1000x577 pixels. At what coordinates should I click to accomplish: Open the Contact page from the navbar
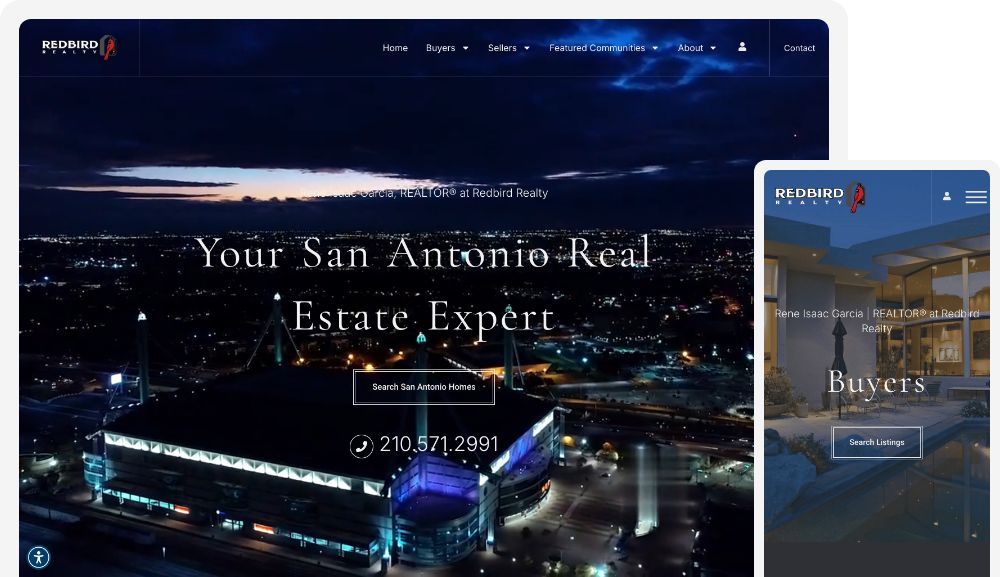tap(799, 47)
